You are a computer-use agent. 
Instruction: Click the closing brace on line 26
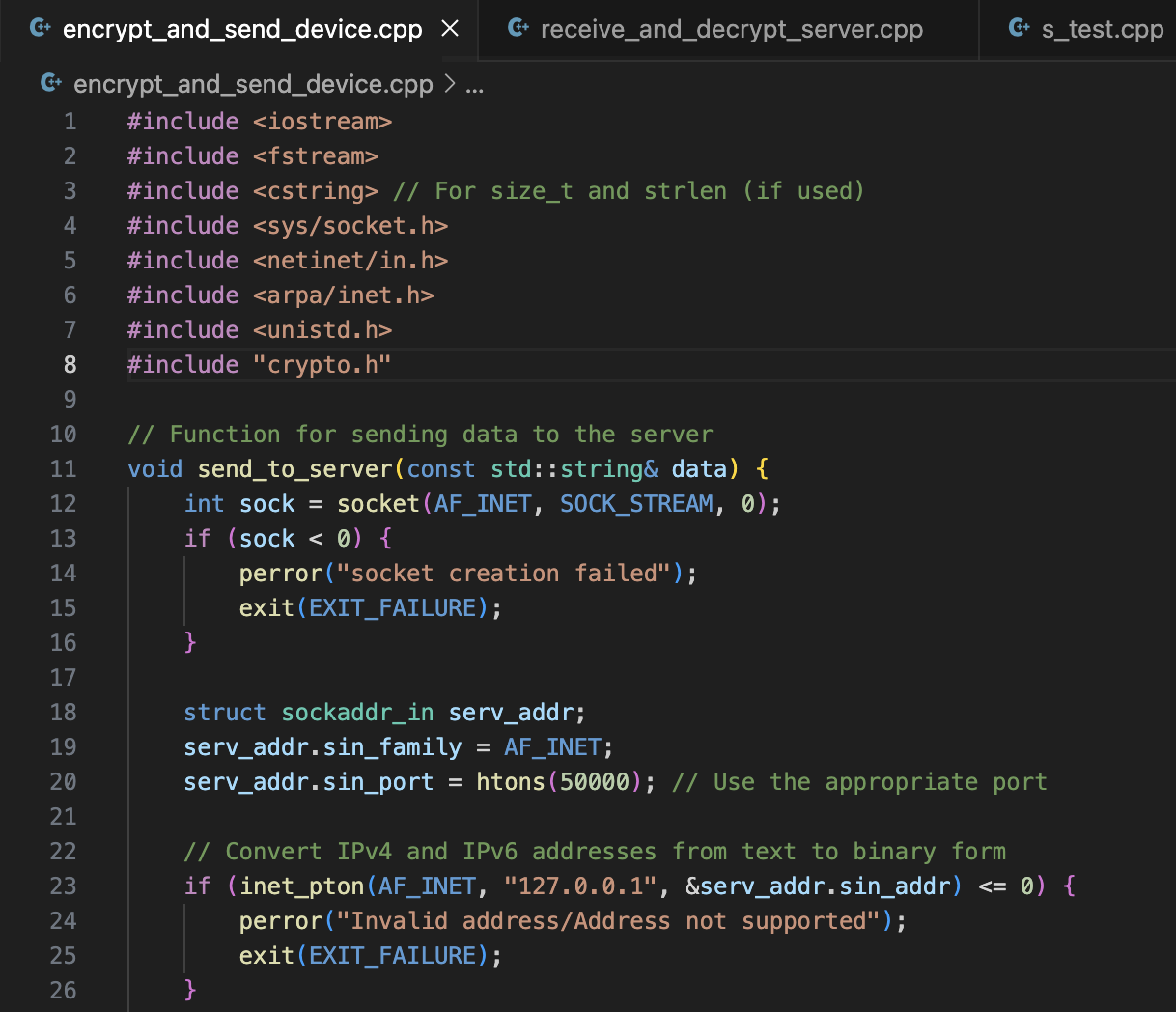(x=190, y=991)
